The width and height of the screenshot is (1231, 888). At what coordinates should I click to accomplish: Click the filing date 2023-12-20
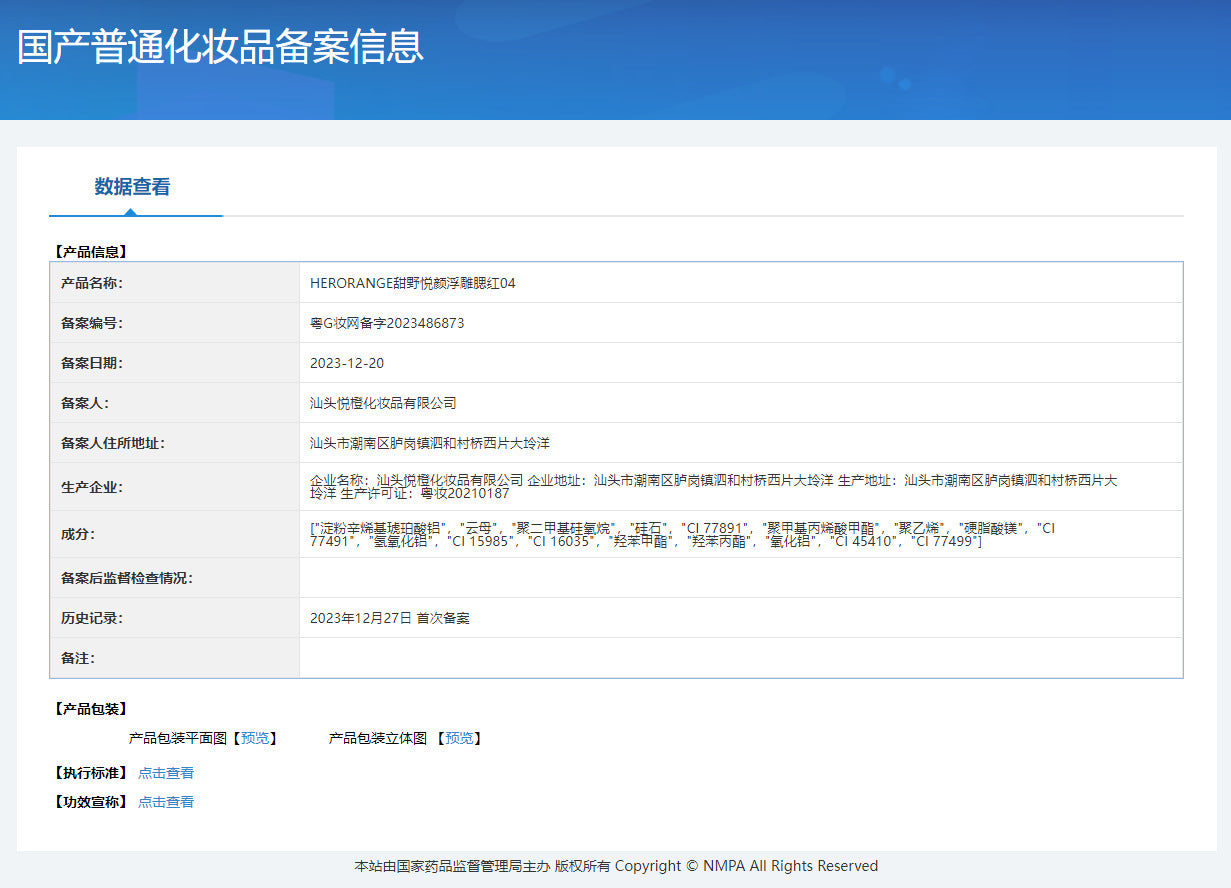pyautogui.click(x=347, y=363)
